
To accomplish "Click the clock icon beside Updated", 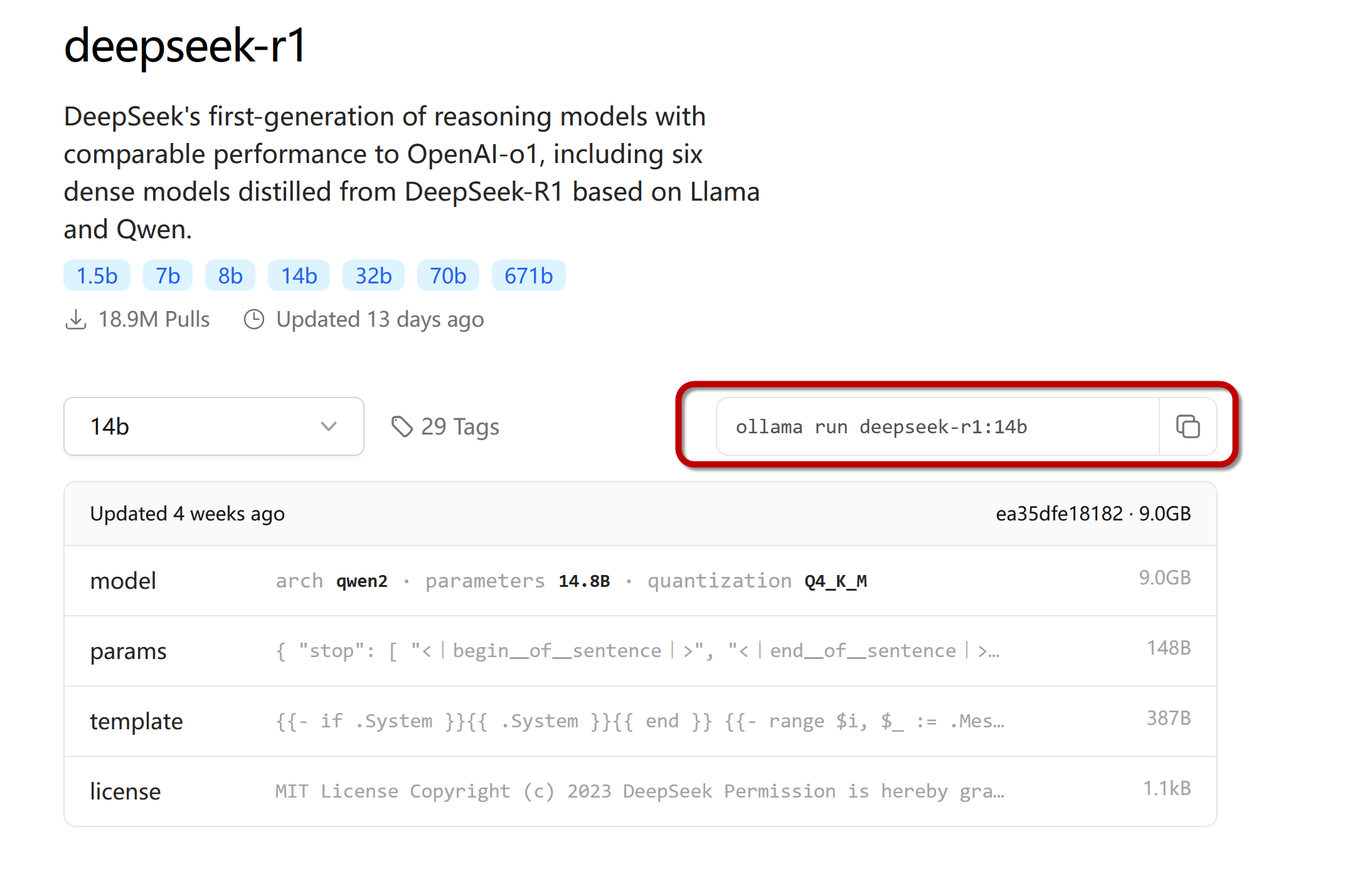I will [254, 319].
